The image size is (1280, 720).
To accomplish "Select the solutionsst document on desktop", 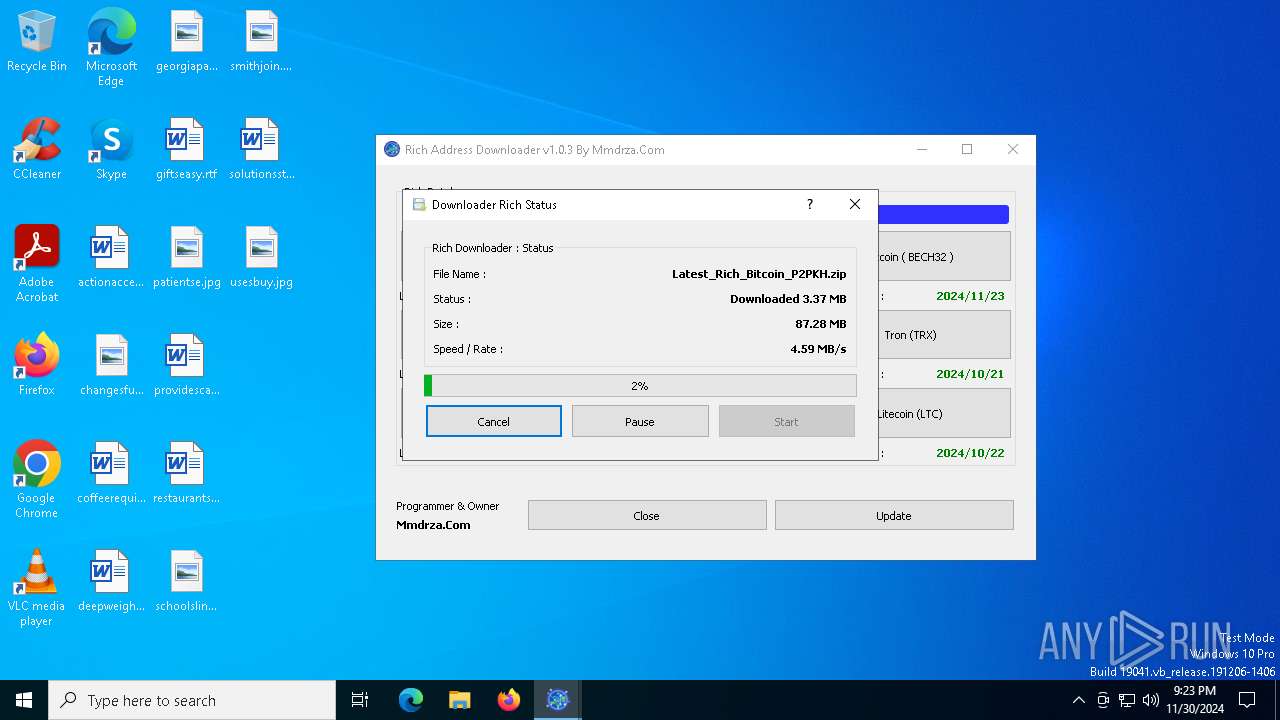I will pyautogui.click(x=261, y=150).
